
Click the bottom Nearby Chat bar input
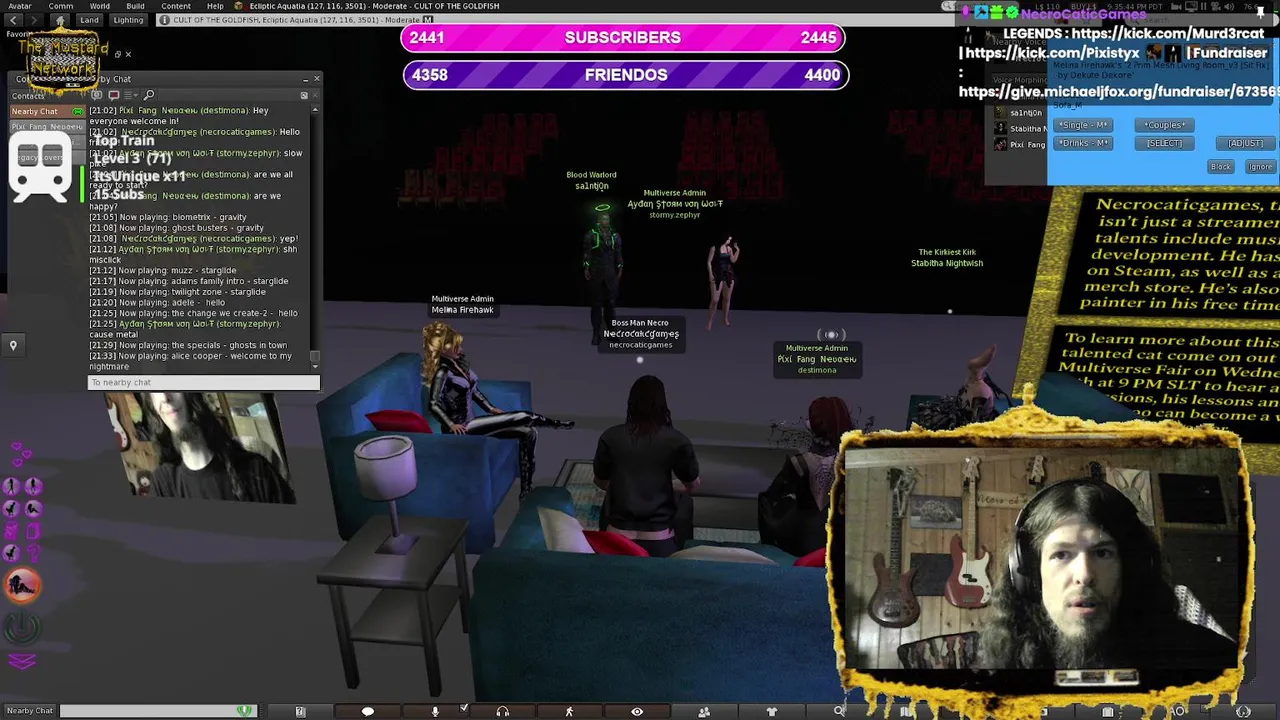(x=158, y=711)
